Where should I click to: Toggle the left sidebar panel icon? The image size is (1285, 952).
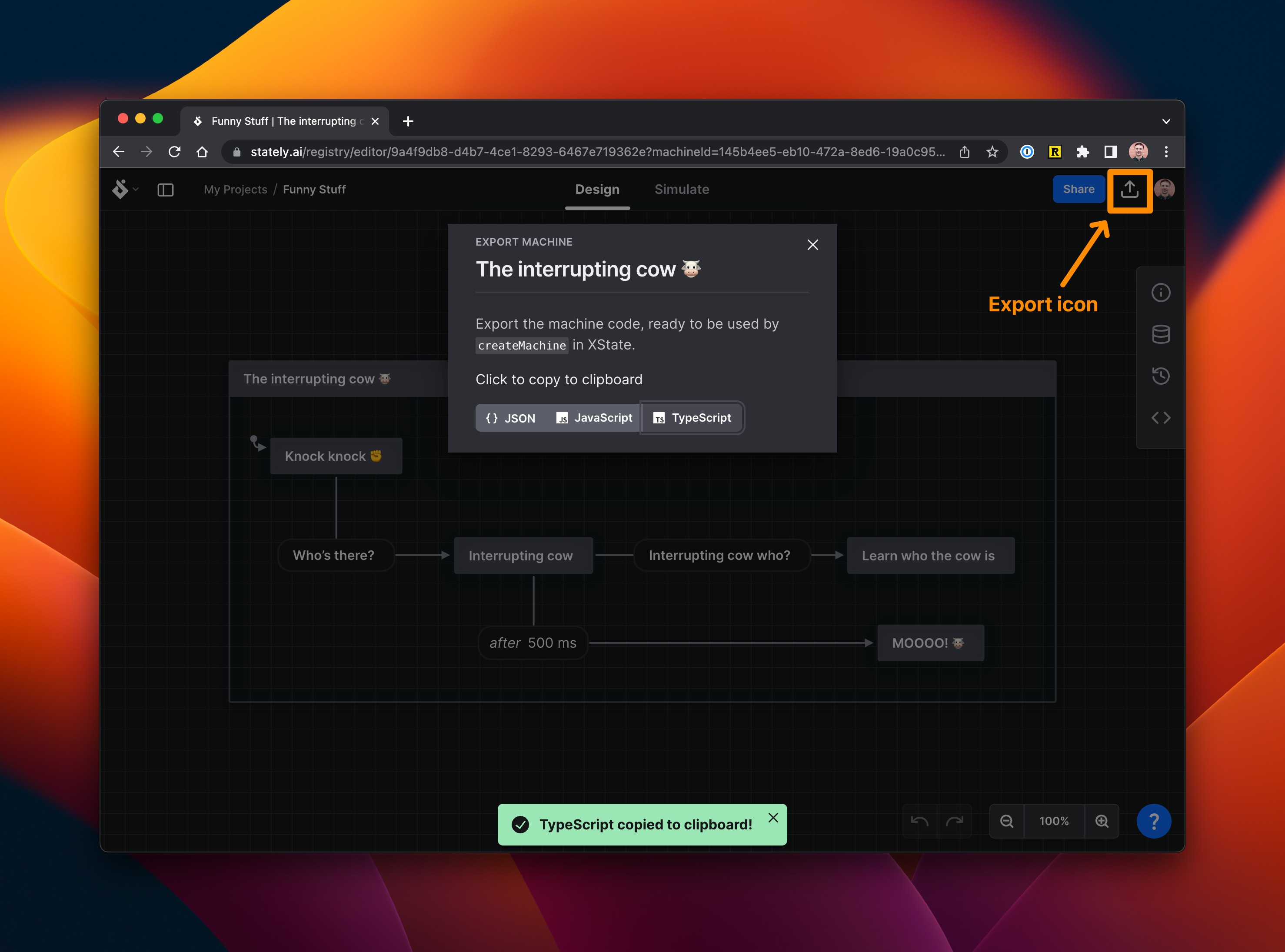(165, 190)
